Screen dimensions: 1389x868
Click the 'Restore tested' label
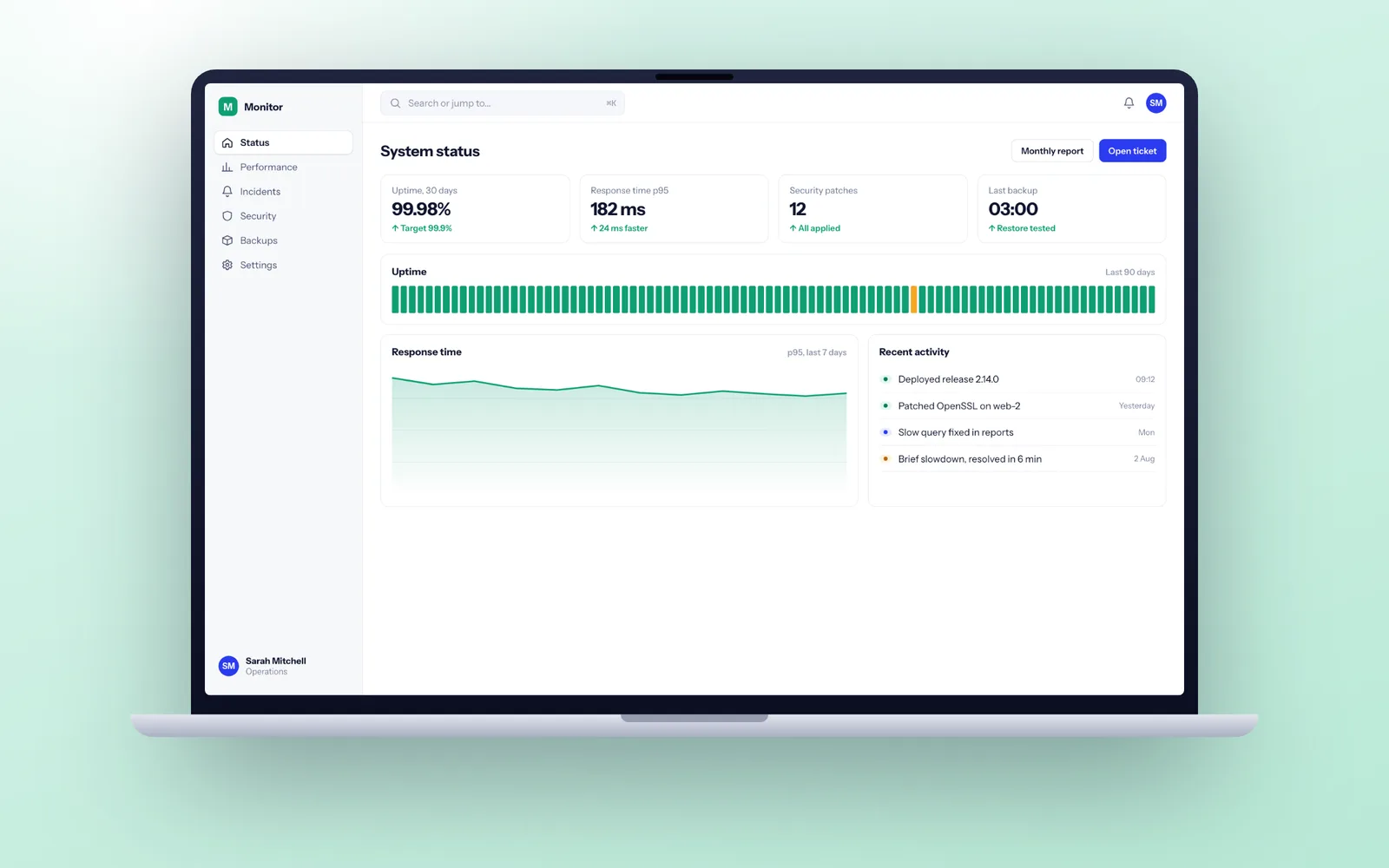click(1022, 228)
